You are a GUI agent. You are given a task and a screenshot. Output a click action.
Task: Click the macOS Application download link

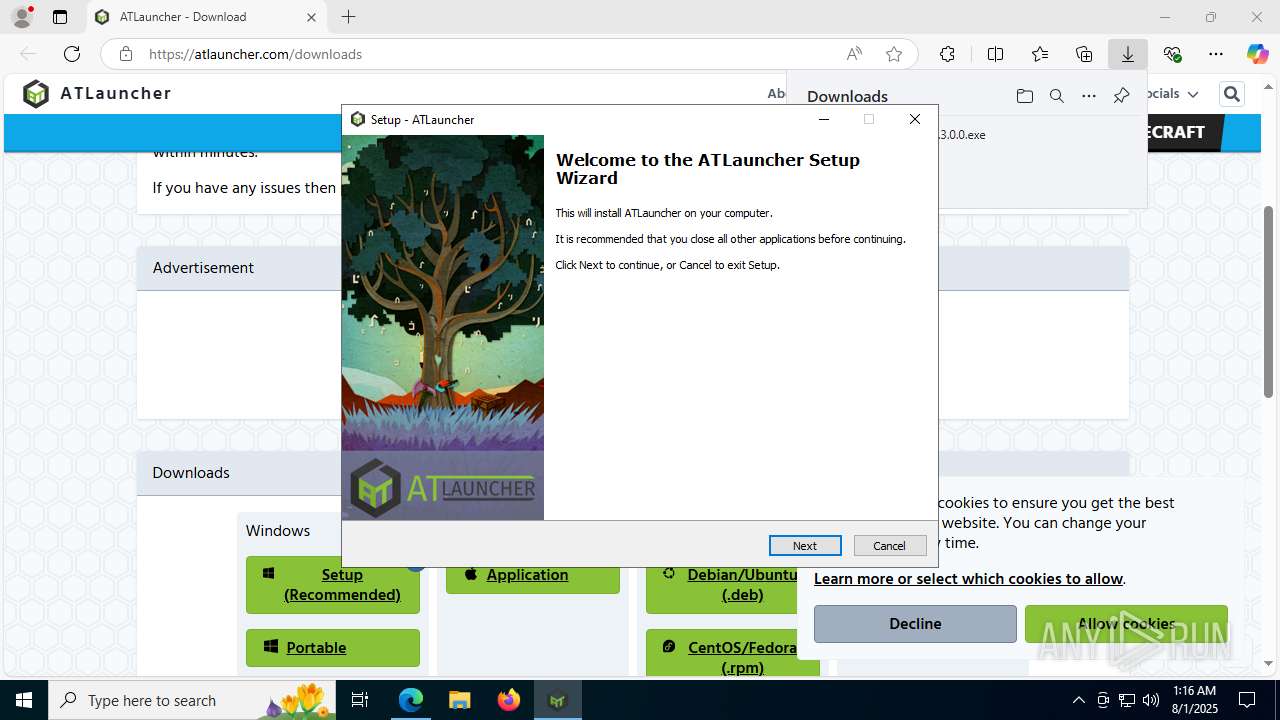tap(533, 575)
